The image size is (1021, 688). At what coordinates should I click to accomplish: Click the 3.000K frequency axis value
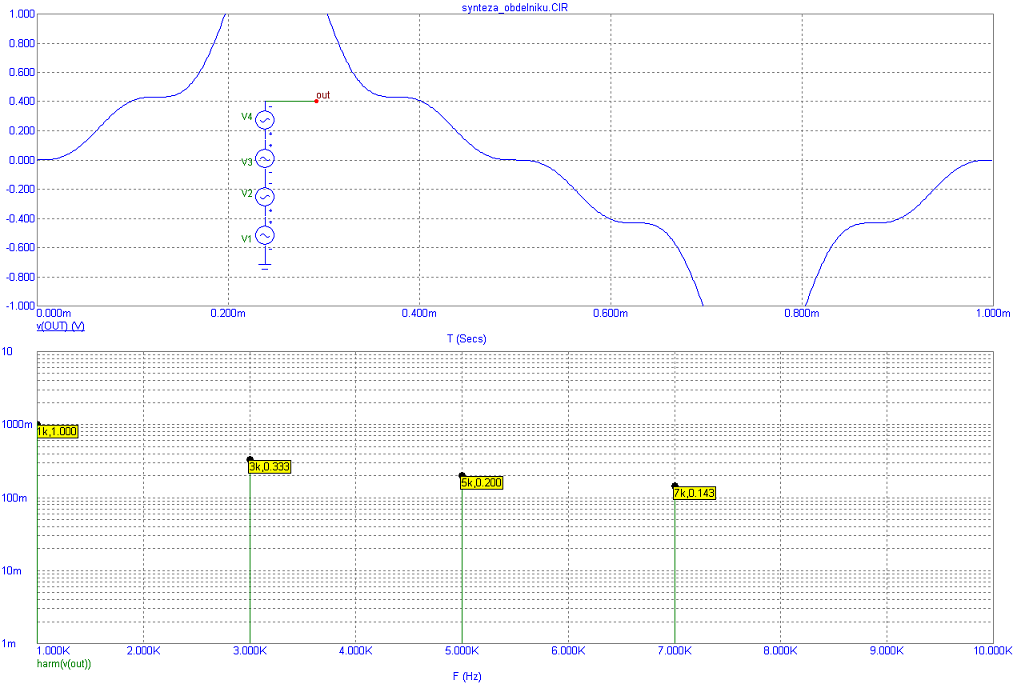[x=249, y=651]
